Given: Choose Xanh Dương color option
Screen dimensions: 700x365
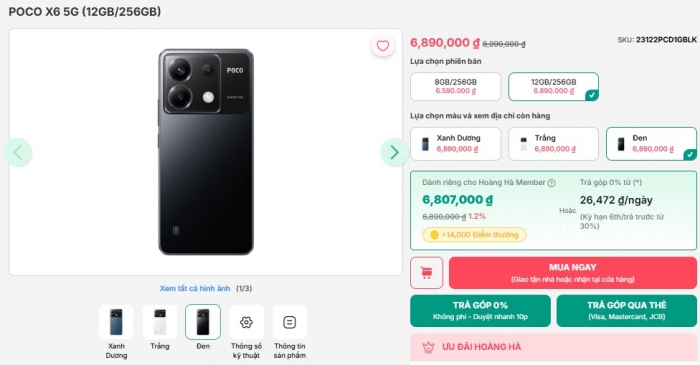Looking at the screenshot, I should point(455,144).
